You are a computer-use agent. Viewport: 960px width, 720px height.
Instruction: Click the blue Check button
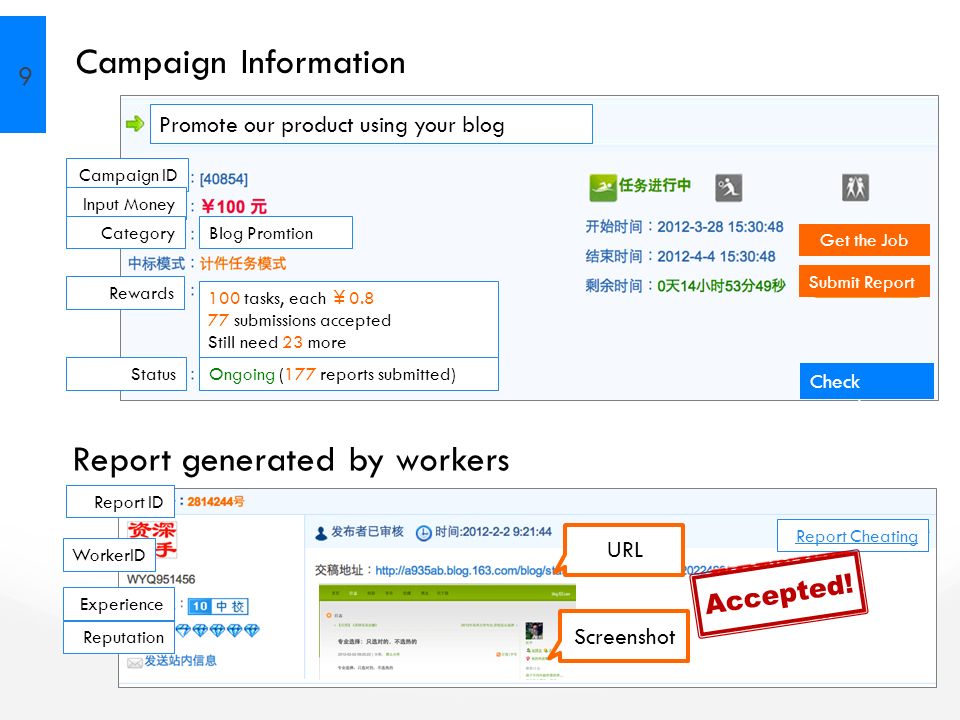(866, 381)
